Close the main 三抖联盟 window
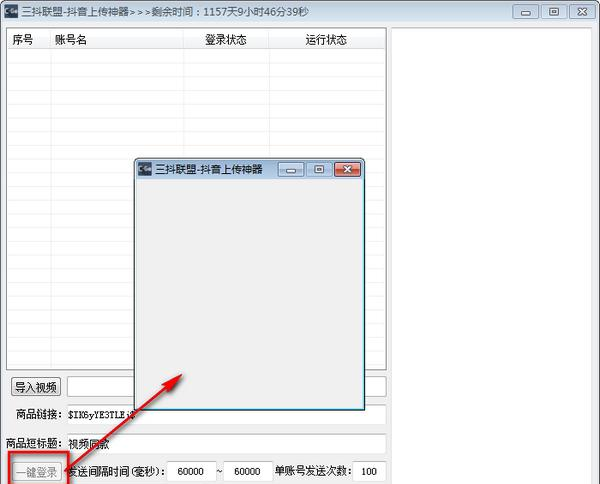 tap(582, 12)
